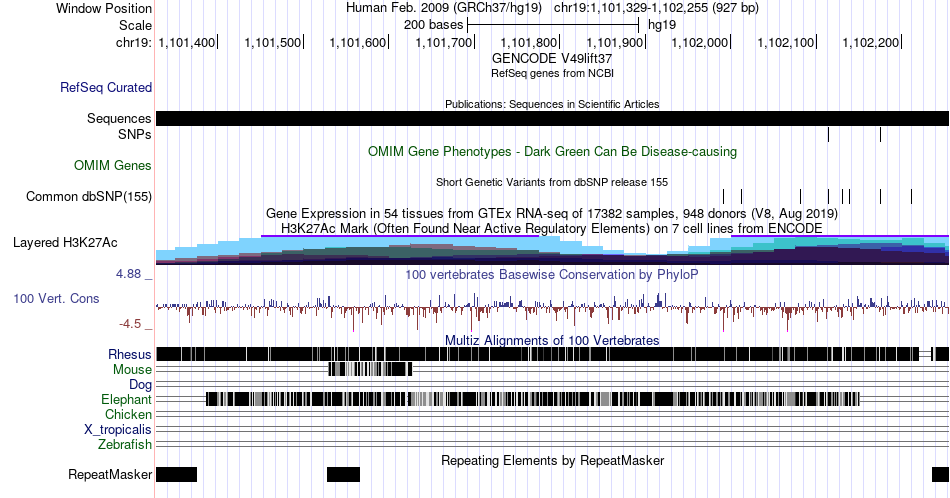Select the Mouse alignment row label
The height and width of the screenshot is (498, 950).
pos(132,370)
